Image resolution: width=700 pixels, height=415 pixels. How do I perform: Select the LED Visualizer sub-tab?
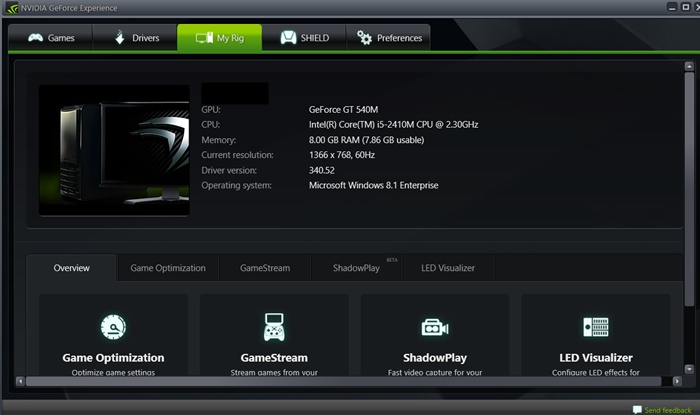(x=448, y=268)
